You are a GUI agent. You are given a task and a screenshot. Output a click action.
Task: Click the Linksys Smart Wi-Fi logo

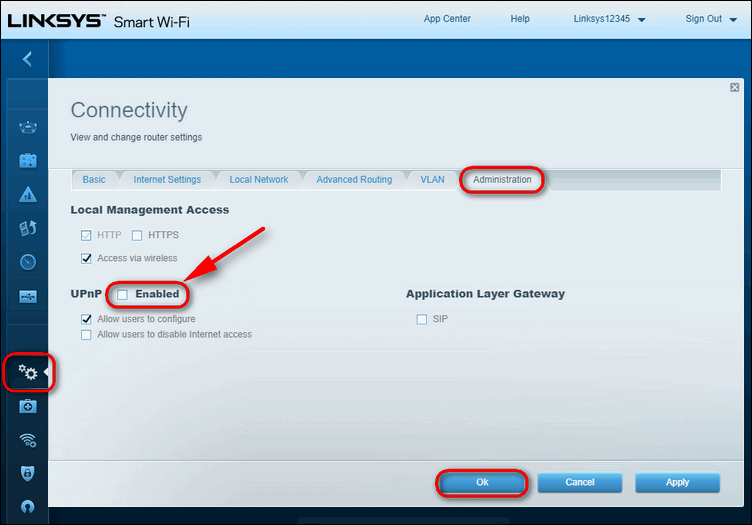[99, 21]
